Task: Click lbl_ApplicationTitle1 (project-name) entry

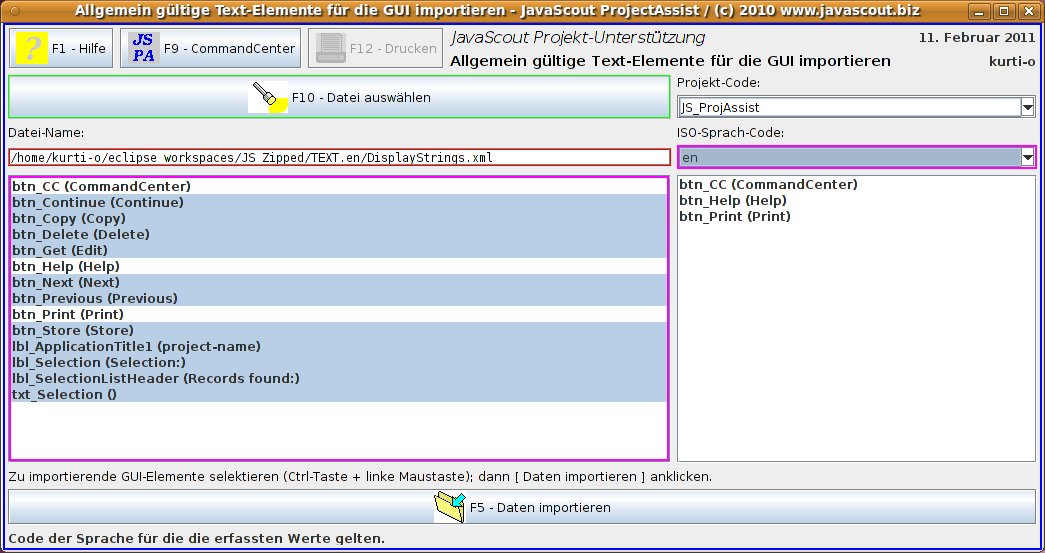Action: click(136, 346)
